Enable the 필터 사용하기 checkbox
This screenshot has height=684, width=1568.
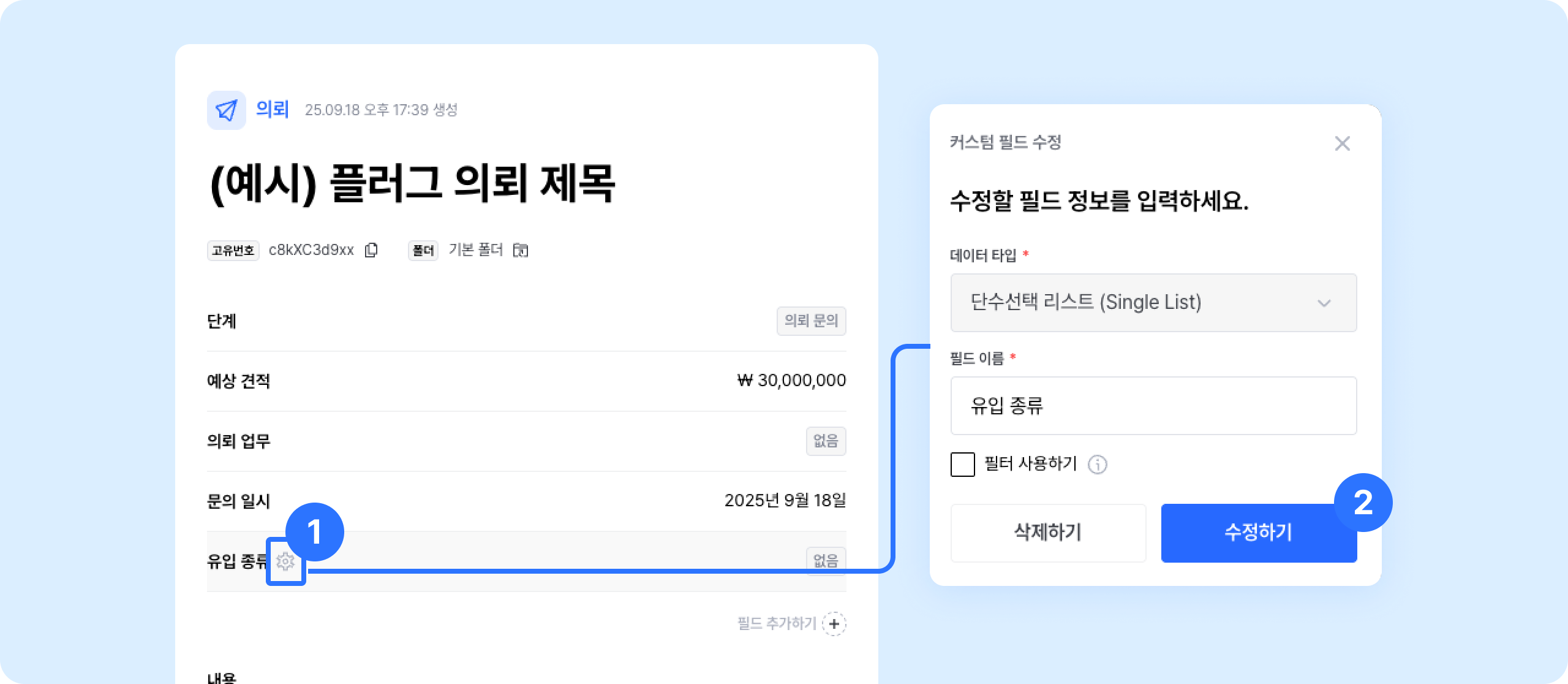point(963,465)
